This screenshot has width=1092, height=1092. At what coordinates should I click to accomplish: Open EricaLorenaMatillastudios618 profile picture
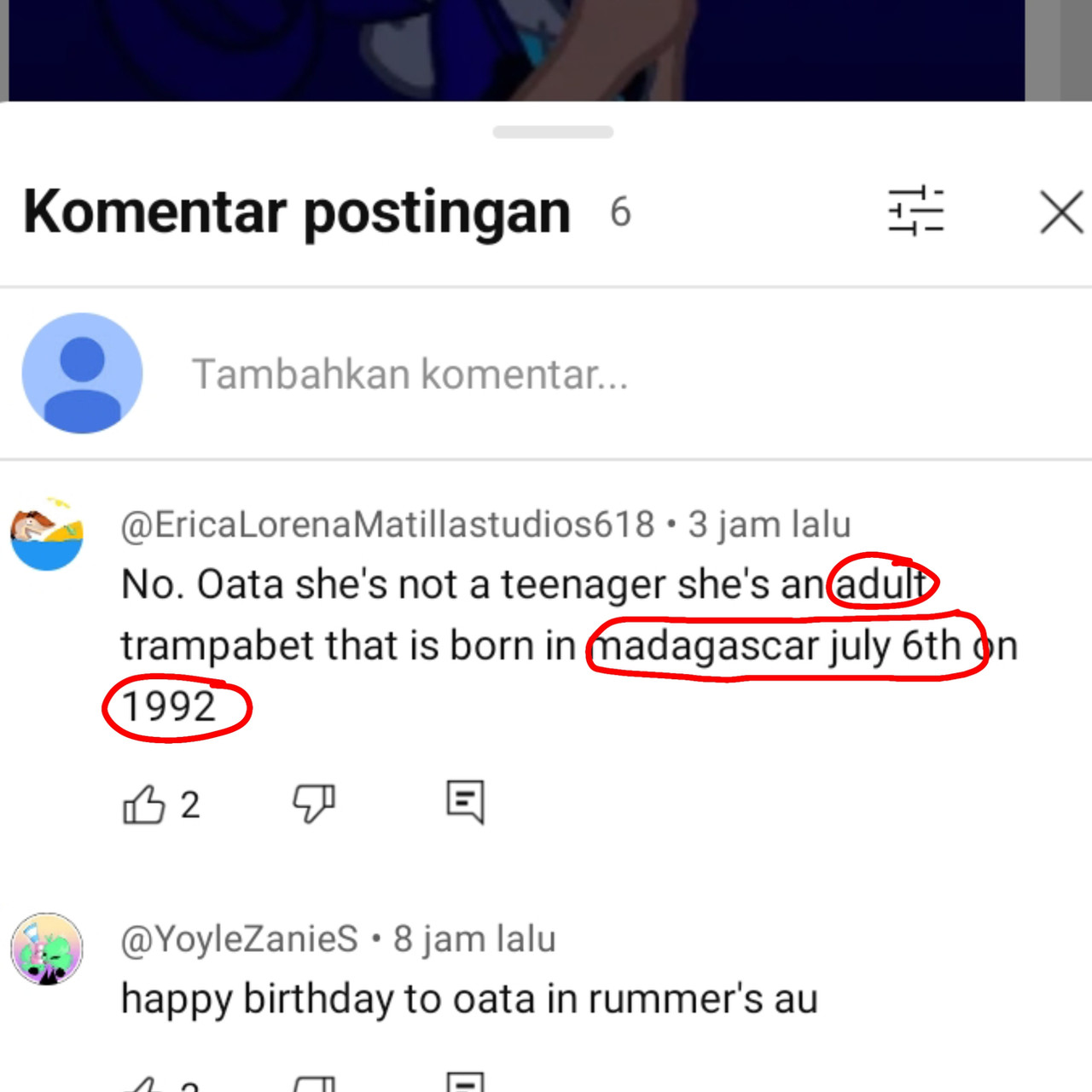(x=47, y=533)
